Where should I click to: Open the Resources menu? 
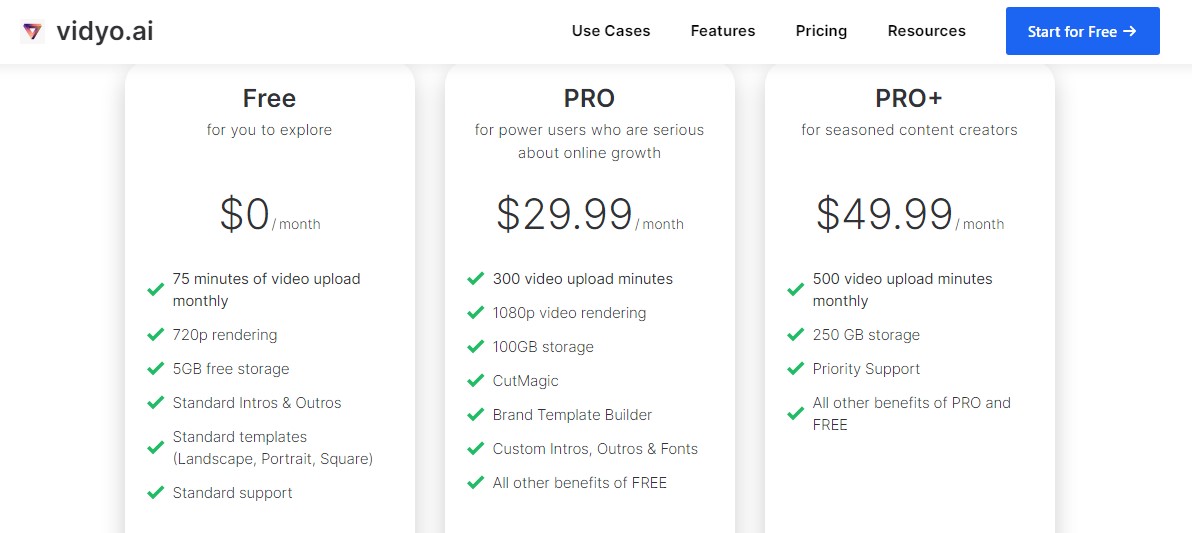click(927, 31)
